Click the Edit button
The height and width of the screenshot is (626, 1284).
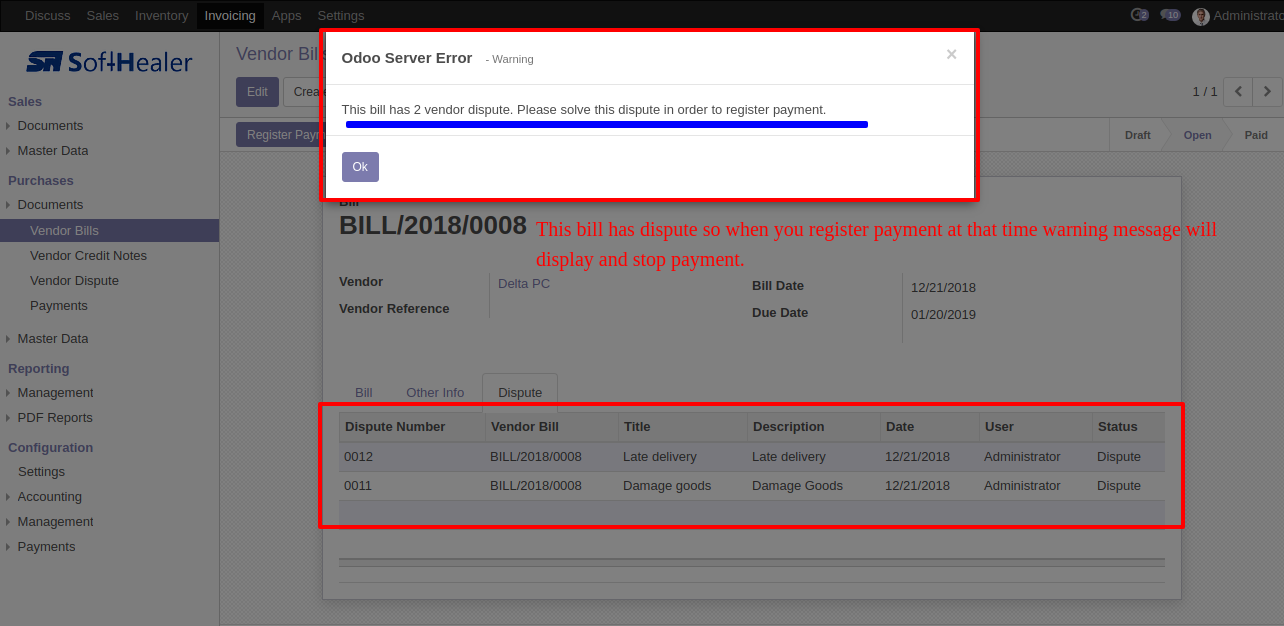257,92
